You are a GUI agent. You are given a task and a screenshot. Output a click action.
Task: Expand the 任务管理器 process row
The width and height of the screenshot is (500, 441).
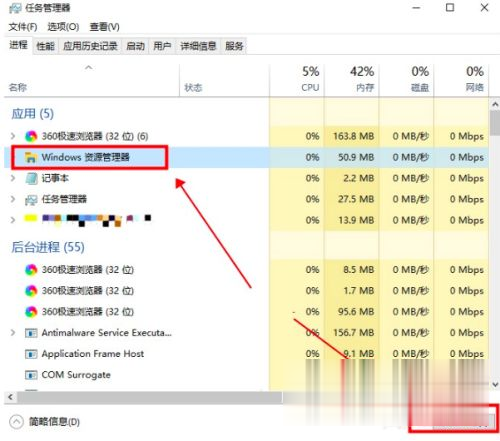[13, 199]
